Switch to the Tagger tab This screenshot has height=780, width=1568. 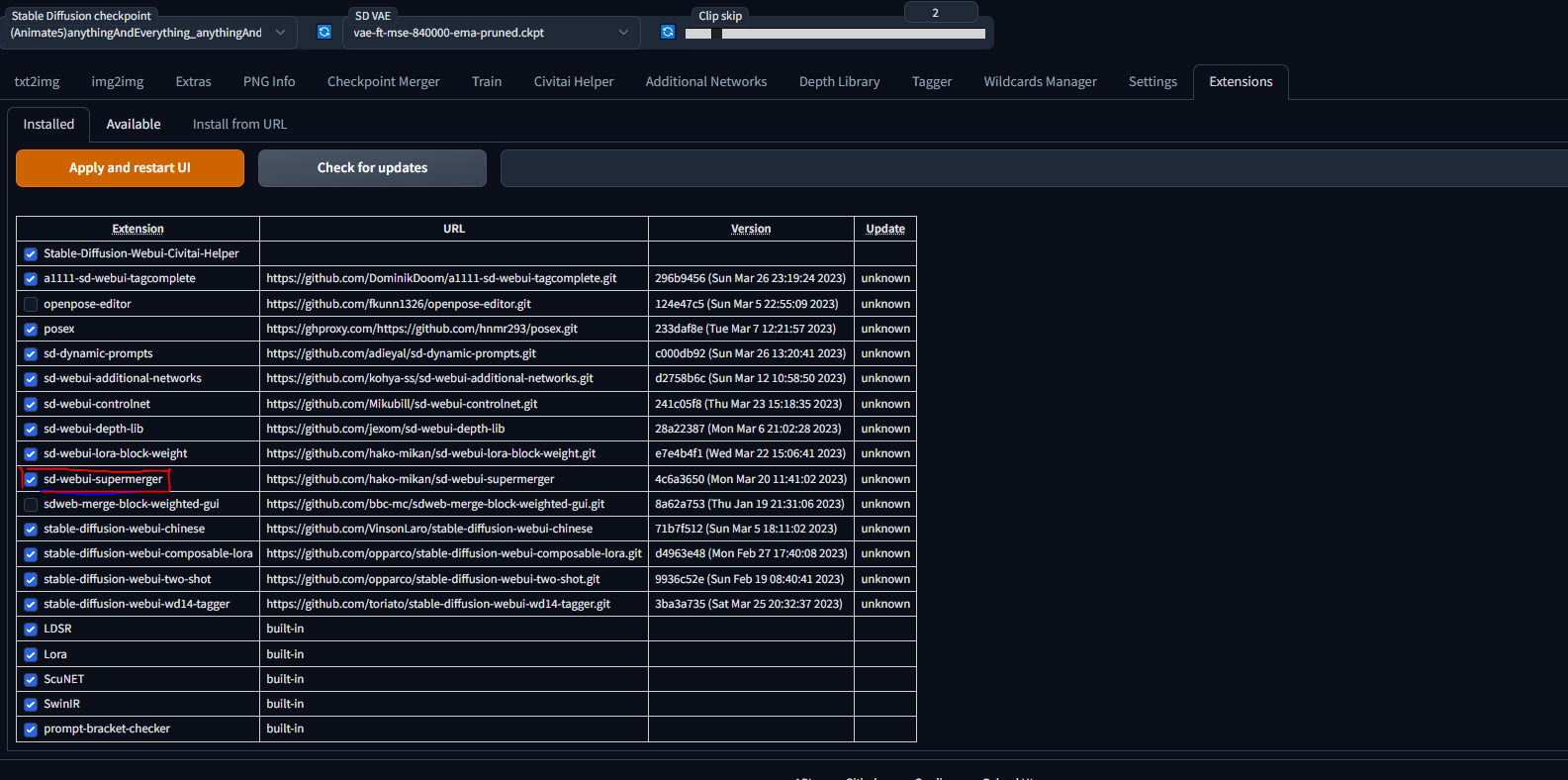tap(932, 82)
